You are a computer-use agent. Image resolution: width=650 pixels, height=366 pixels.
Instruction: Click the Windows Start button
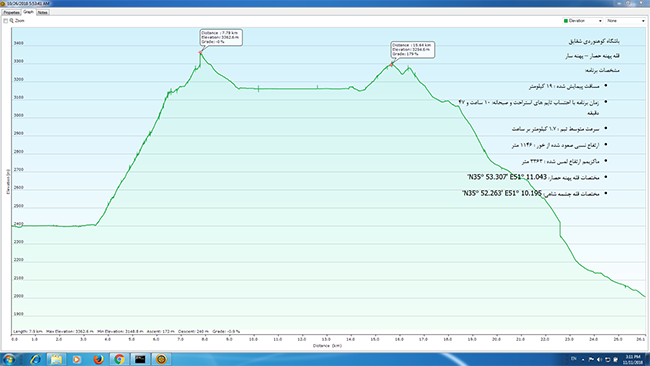[x=8, y=359]
